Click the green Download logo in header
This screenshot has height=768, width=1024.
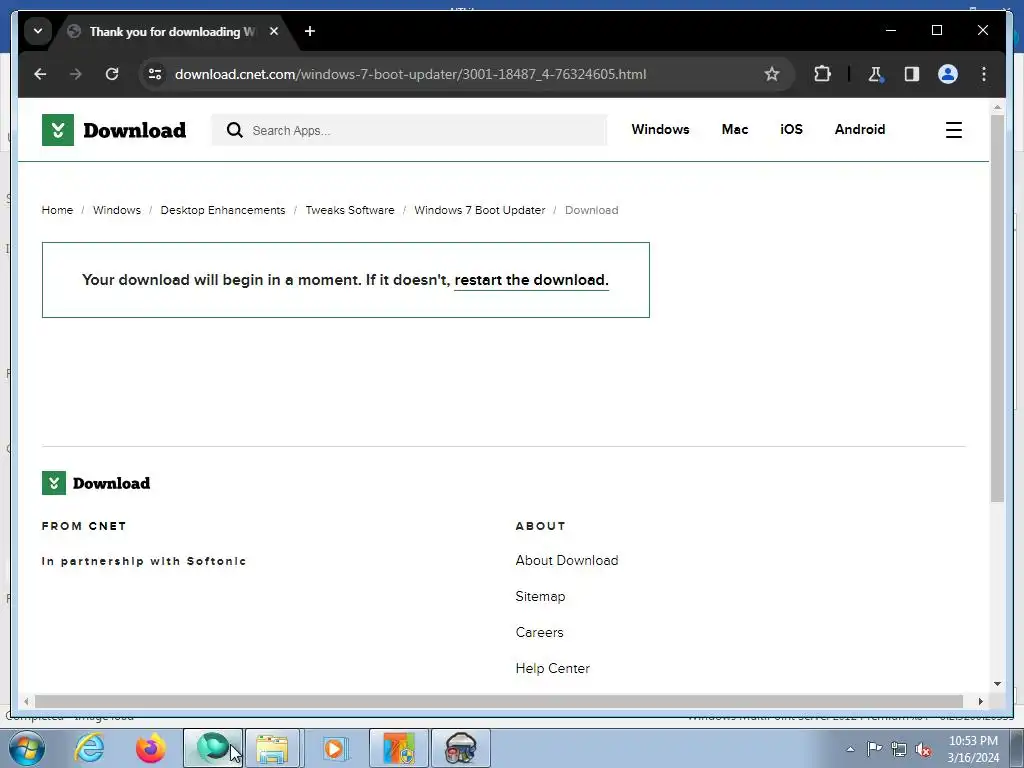[114, 130]
